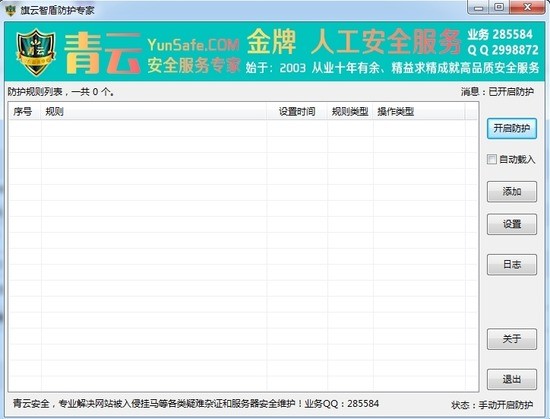Click the empty rule list area
550x419 pixels.
point(243,255)
